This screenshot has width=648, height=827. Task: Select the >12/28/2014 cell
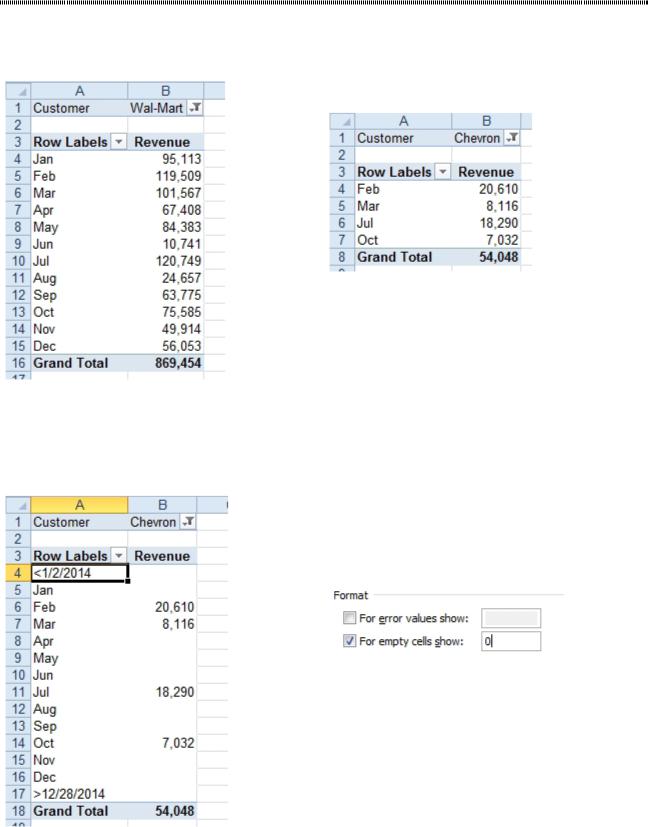(79, 793)
